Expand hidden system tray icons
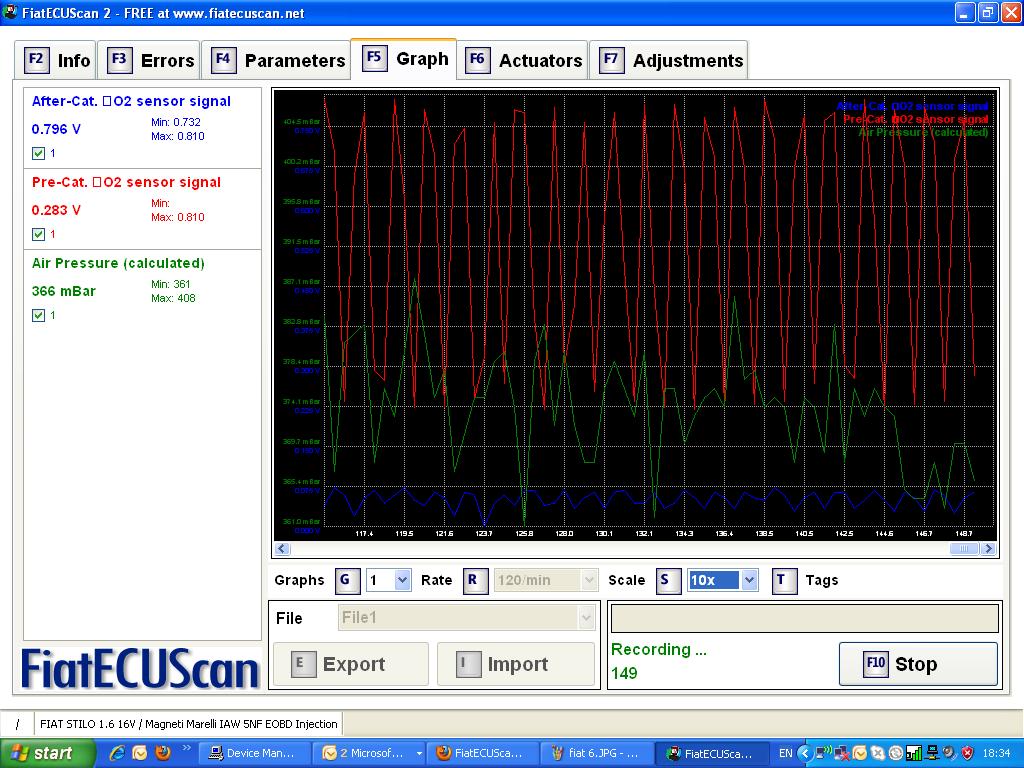 click(805, 753)
